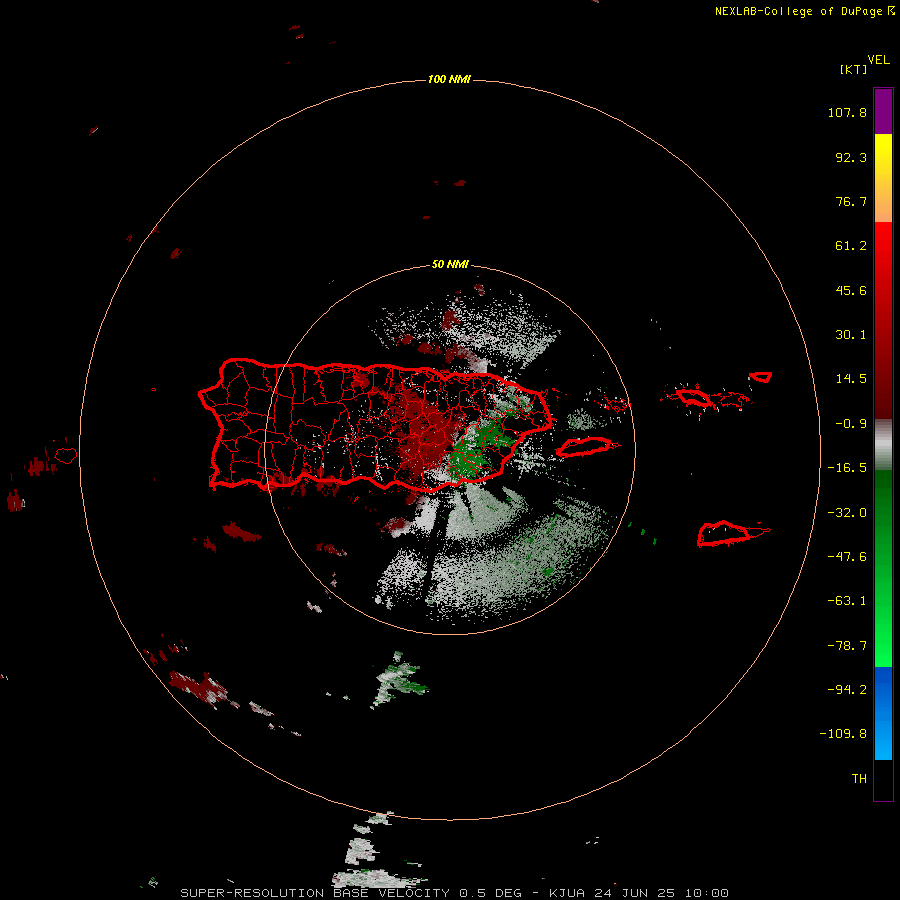
Task: Click the 107.8 value on velocity scale
Action: point(847,112)
